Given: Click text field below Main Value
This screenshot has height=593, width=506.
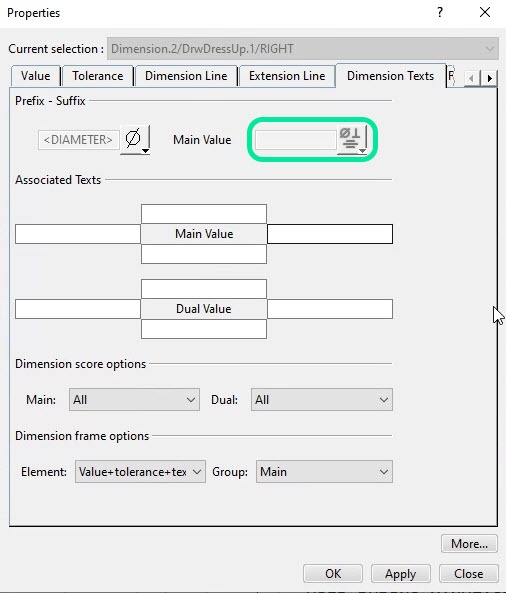Looking at the screenshot, I should point(204,254).
